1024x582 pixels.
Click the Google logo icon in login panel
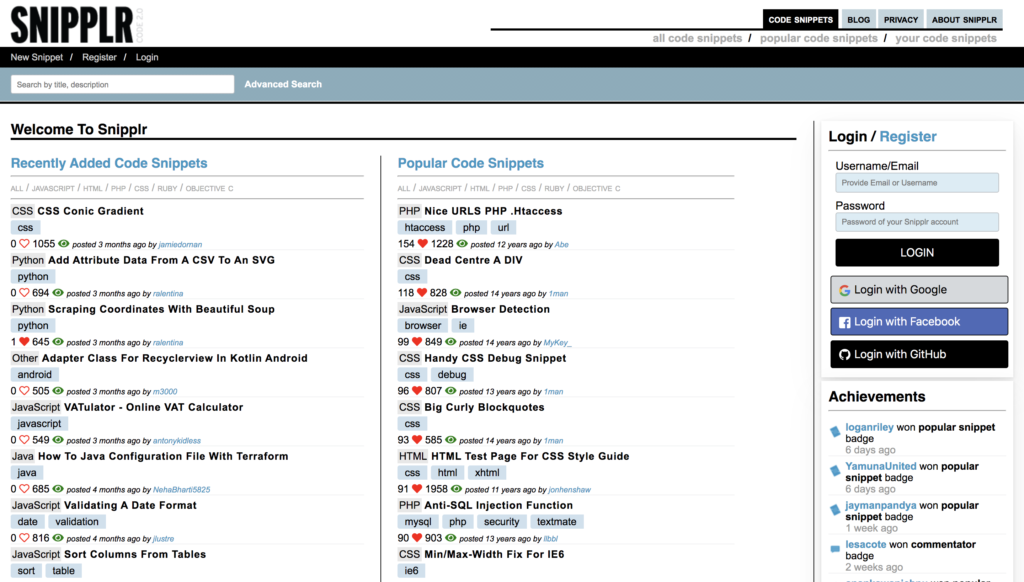pyautogui.click(x=844, y=290)
